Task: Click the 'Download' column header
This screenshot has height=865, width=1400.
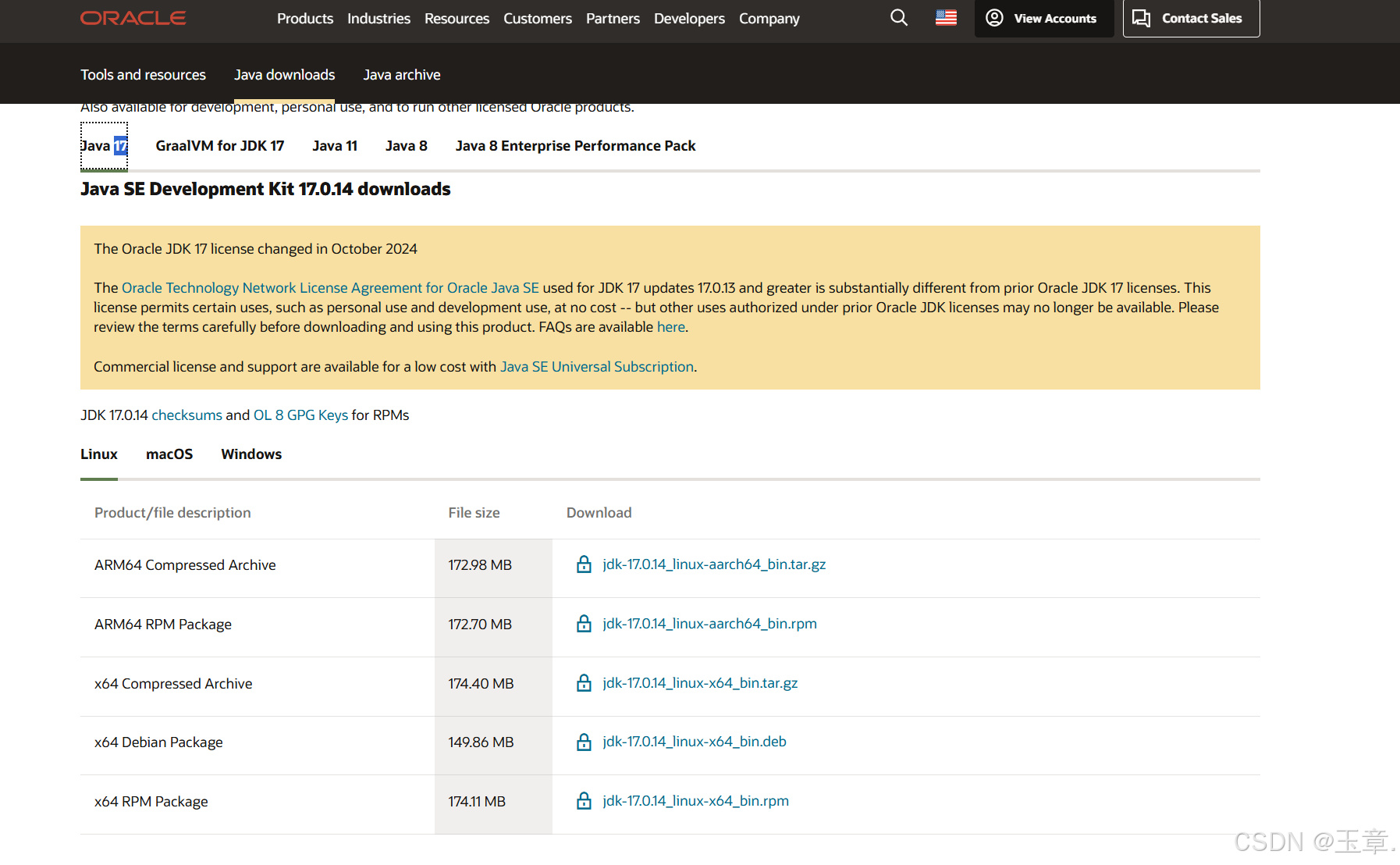Action: pyautogui.click(x=599, y=513)
